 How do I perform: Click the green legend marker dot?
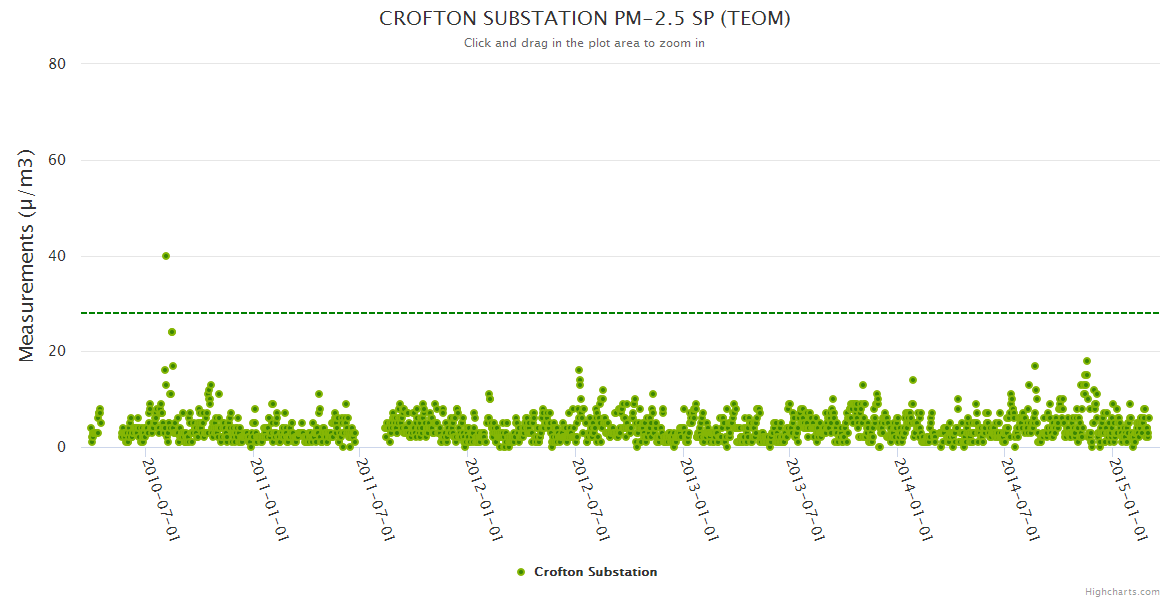pos(521,572)
